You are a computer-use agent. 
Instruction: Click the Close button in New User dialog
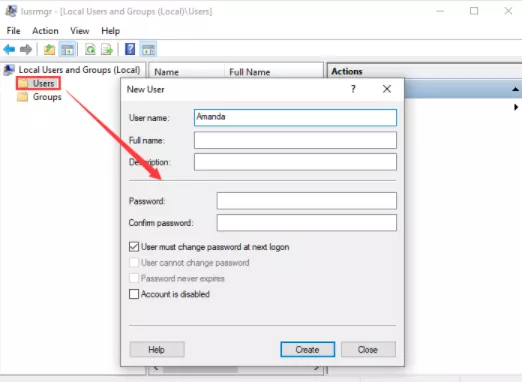click(x=368, y=349)
